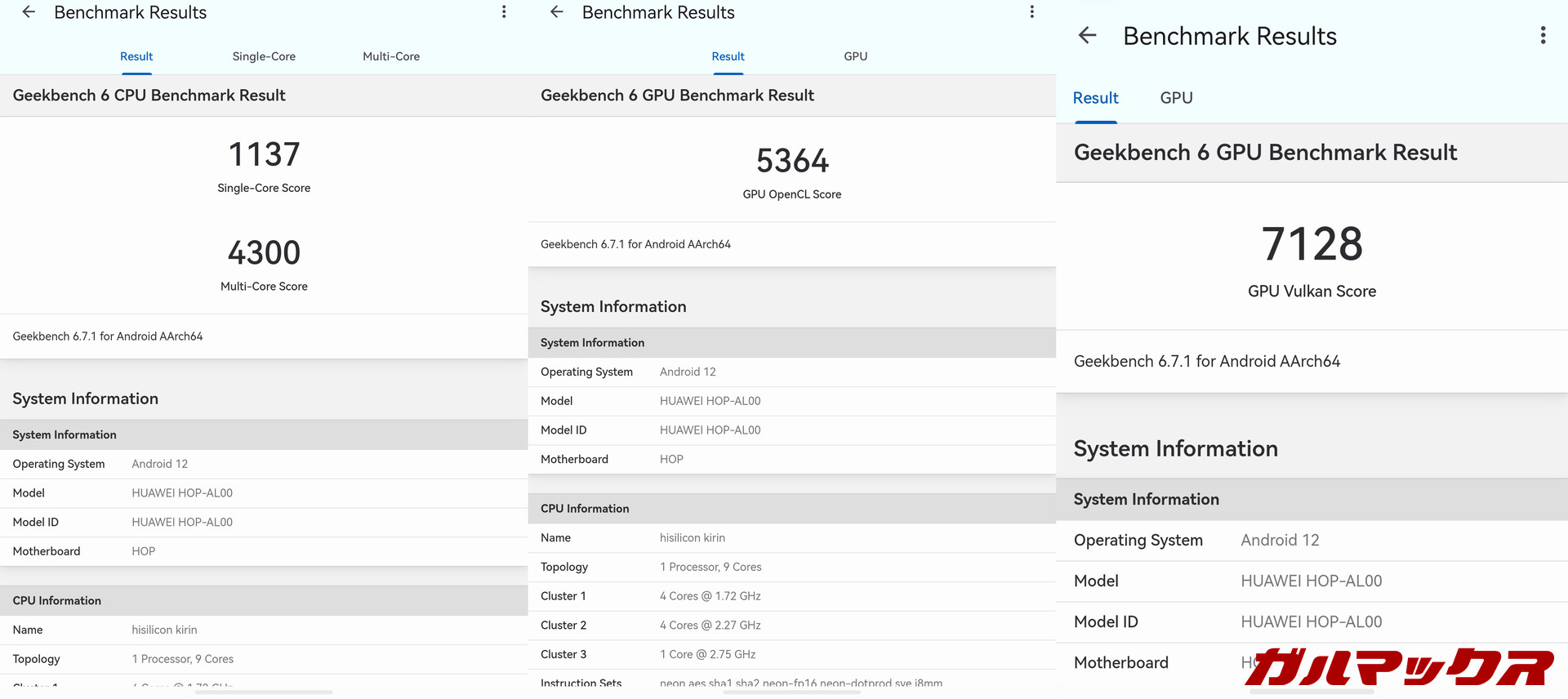Click Cluster 3 '1 Core @ 2.75 GHz'
1568x699 pixels.
707,655
